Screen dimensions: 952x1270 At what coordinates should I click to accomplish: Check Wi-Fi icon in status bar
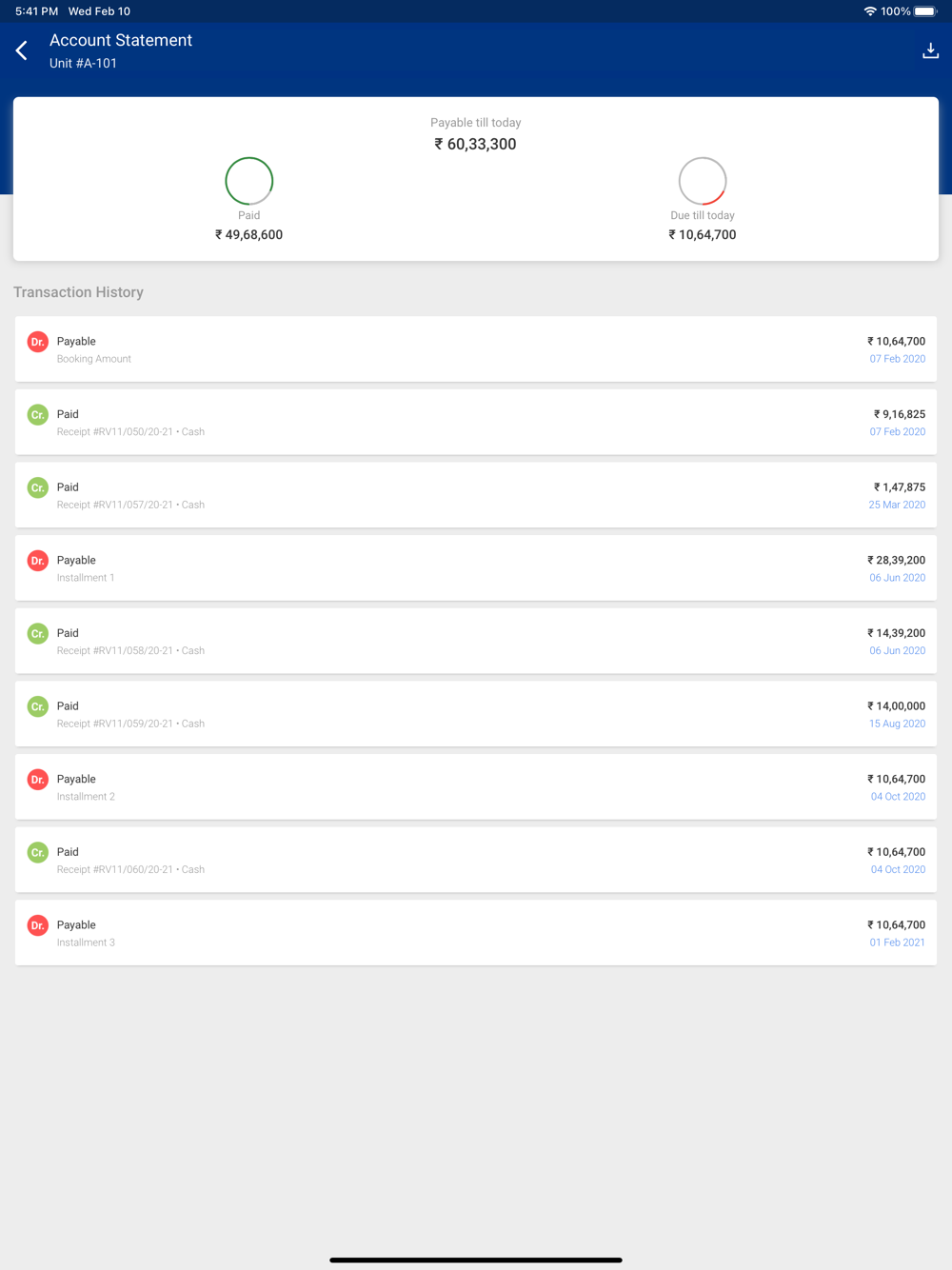tap(870, 11)
